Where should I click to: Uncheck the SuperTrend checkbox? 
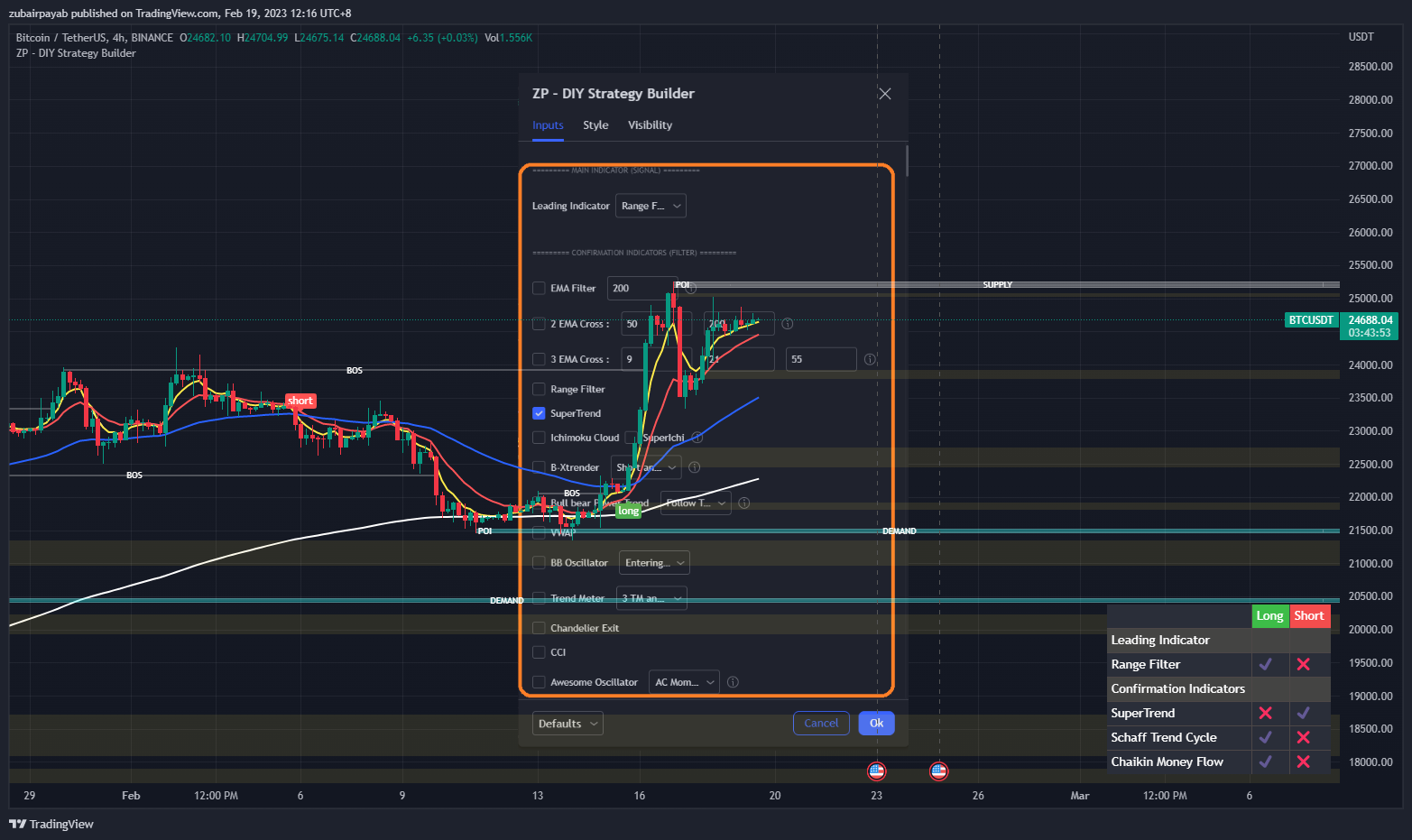[x=539, y=413]
